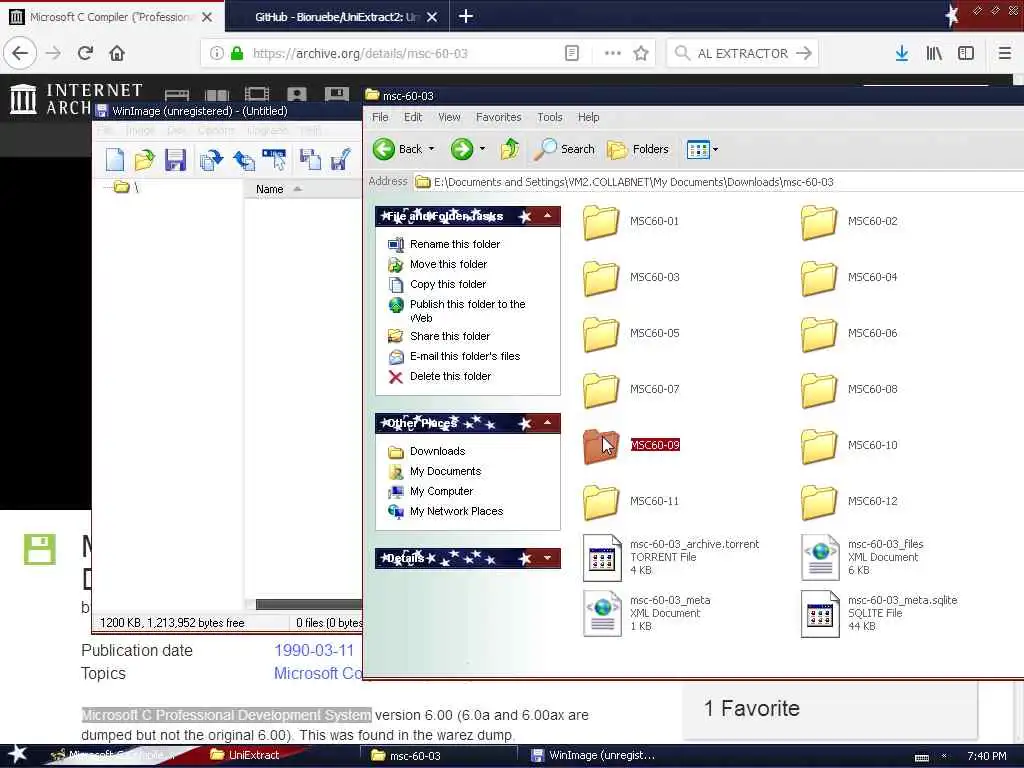Click Format disk icon in WinImage toolbar
Screen dimensions: 1024x768
pyautogui.click(x=274, y=159)
